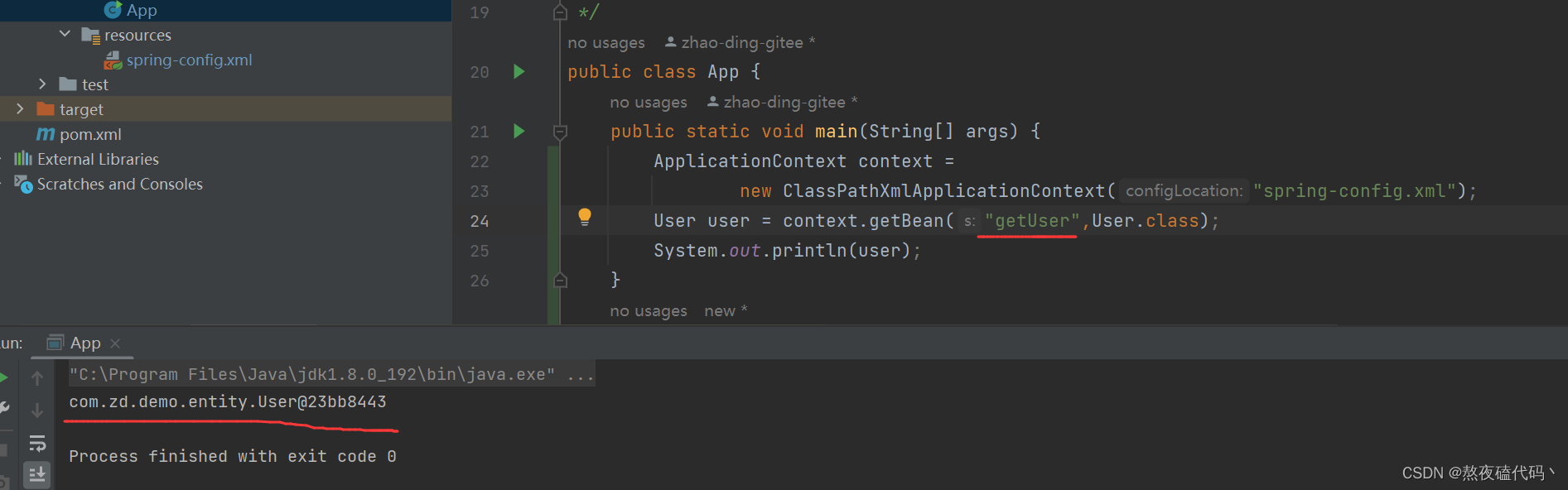Select External Libraries in project tree
The width and height of the screenshot is (1568, 490).
[x=97, y=159]
